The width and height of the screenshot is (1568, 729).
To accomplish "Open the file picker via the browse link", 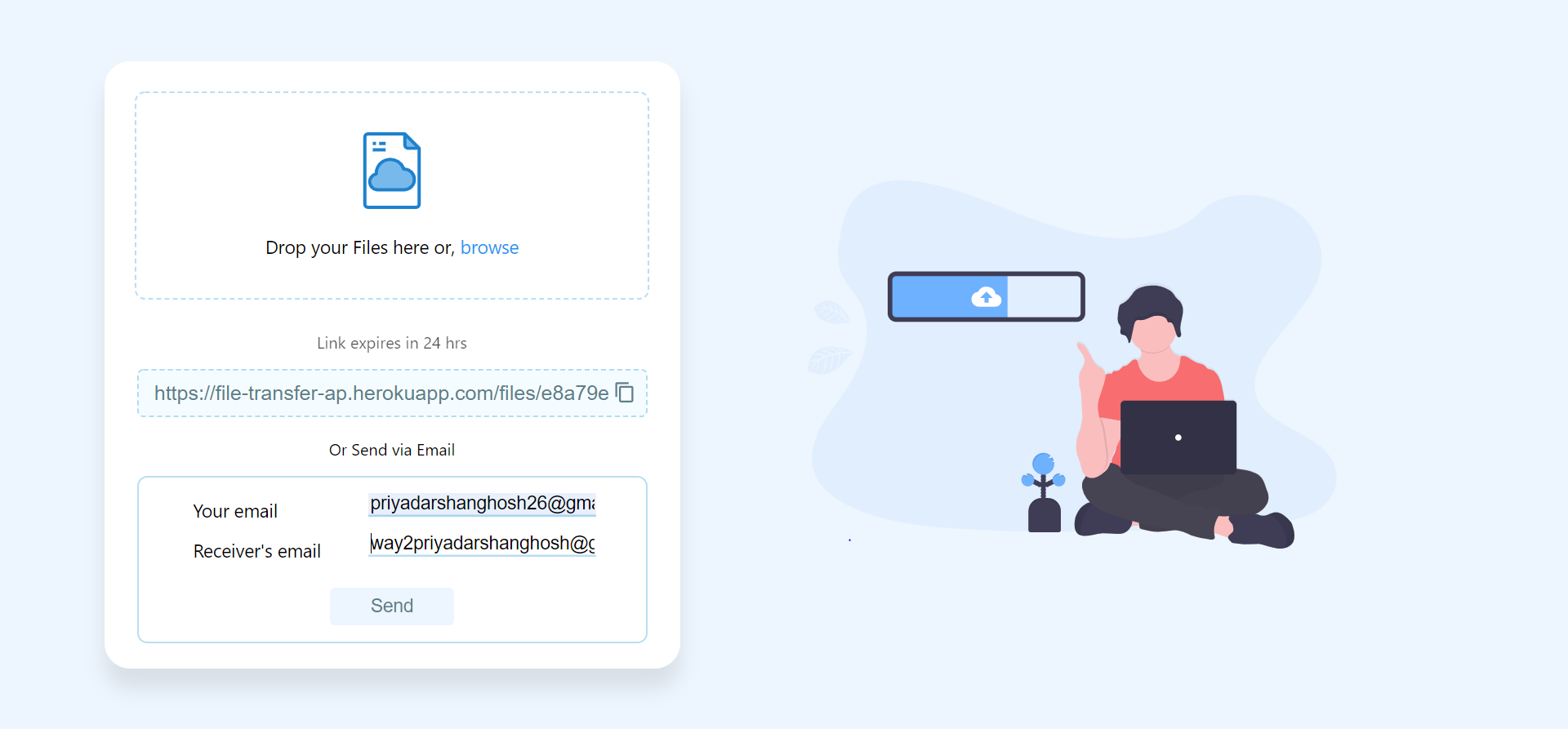I will (489, 247).
